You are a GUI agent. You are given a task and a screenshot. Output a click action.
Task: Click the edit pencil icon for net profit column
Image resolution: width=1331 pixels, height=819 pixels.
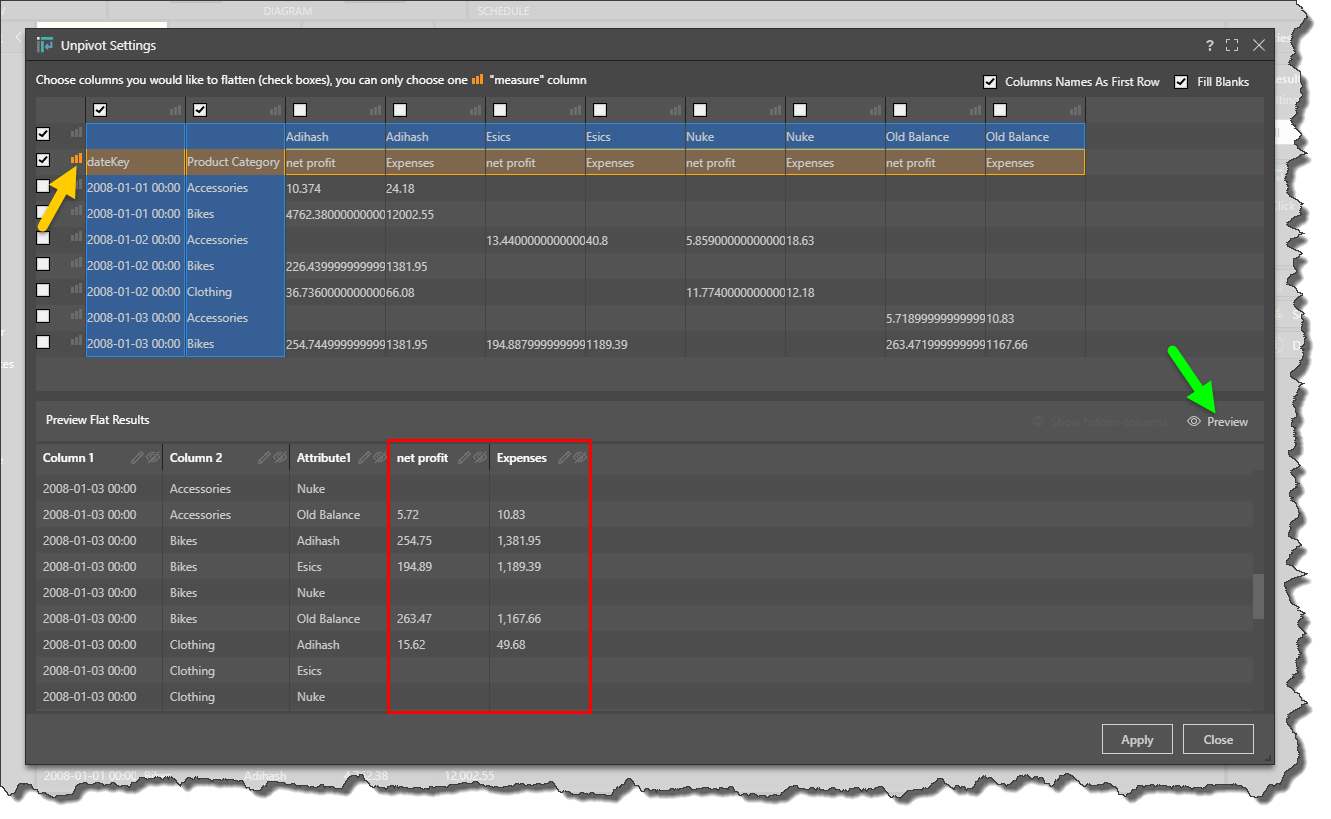tap(464, 458)
